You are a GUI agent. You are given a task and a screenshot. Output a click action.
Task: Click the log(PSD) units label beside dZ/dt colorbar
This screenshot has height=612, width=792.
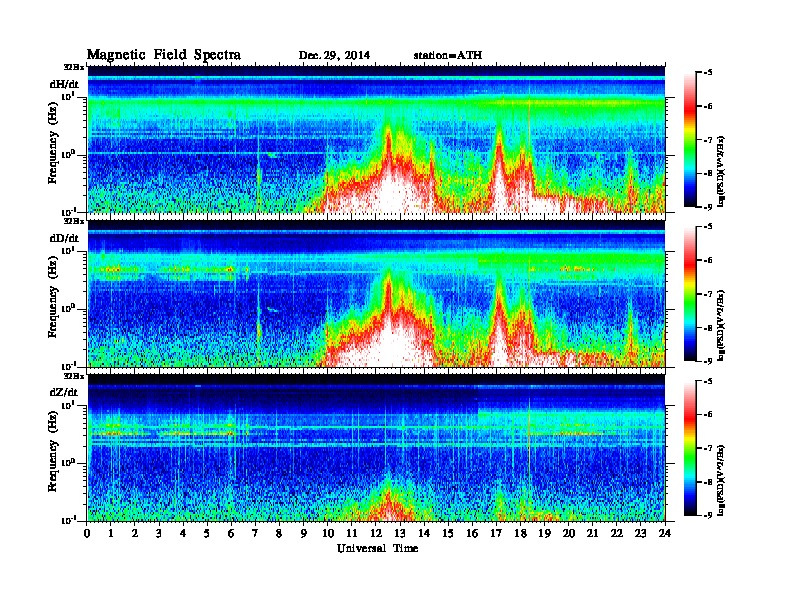(721, 480)
